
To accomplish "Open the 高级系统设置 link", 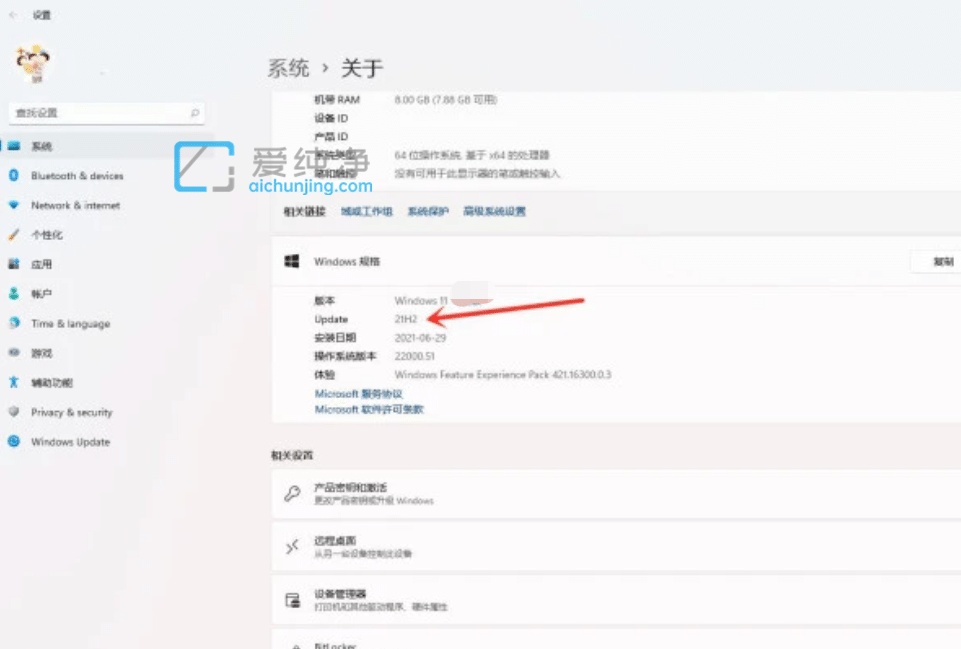I will coord(495,211).
